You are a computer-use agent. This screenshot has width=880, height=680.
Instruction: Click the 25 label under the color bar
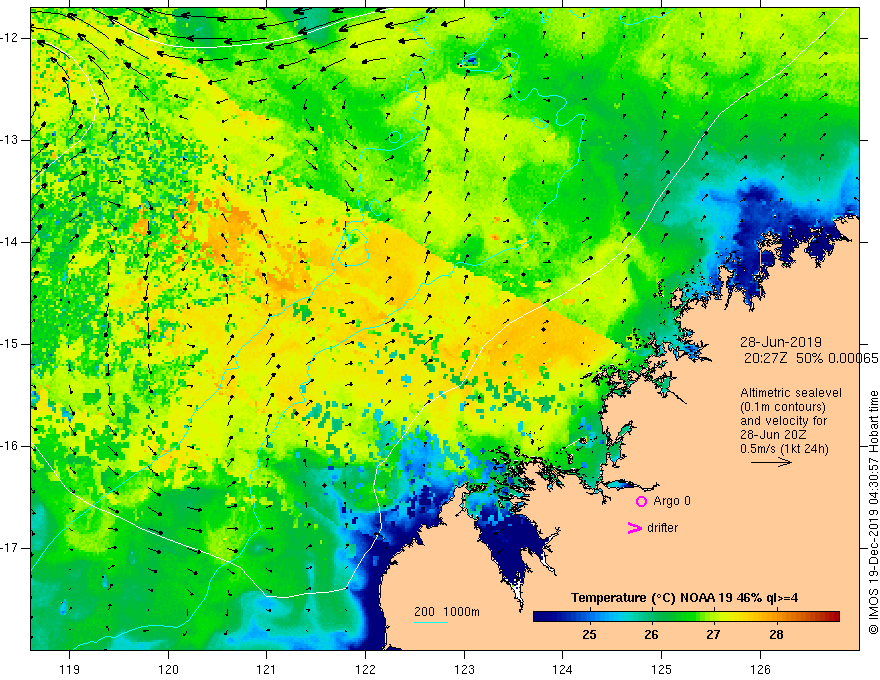pyautogui.click(x=589, y=635)
